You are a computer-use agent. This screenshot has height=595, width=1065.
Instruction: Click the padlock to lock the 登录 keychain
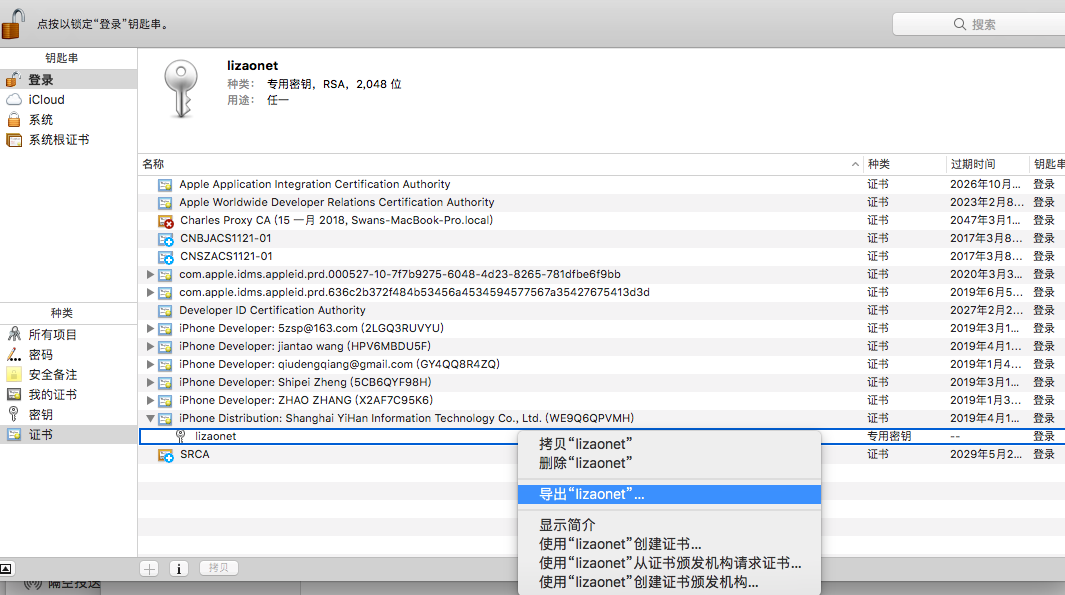click(x=14, y=22)
